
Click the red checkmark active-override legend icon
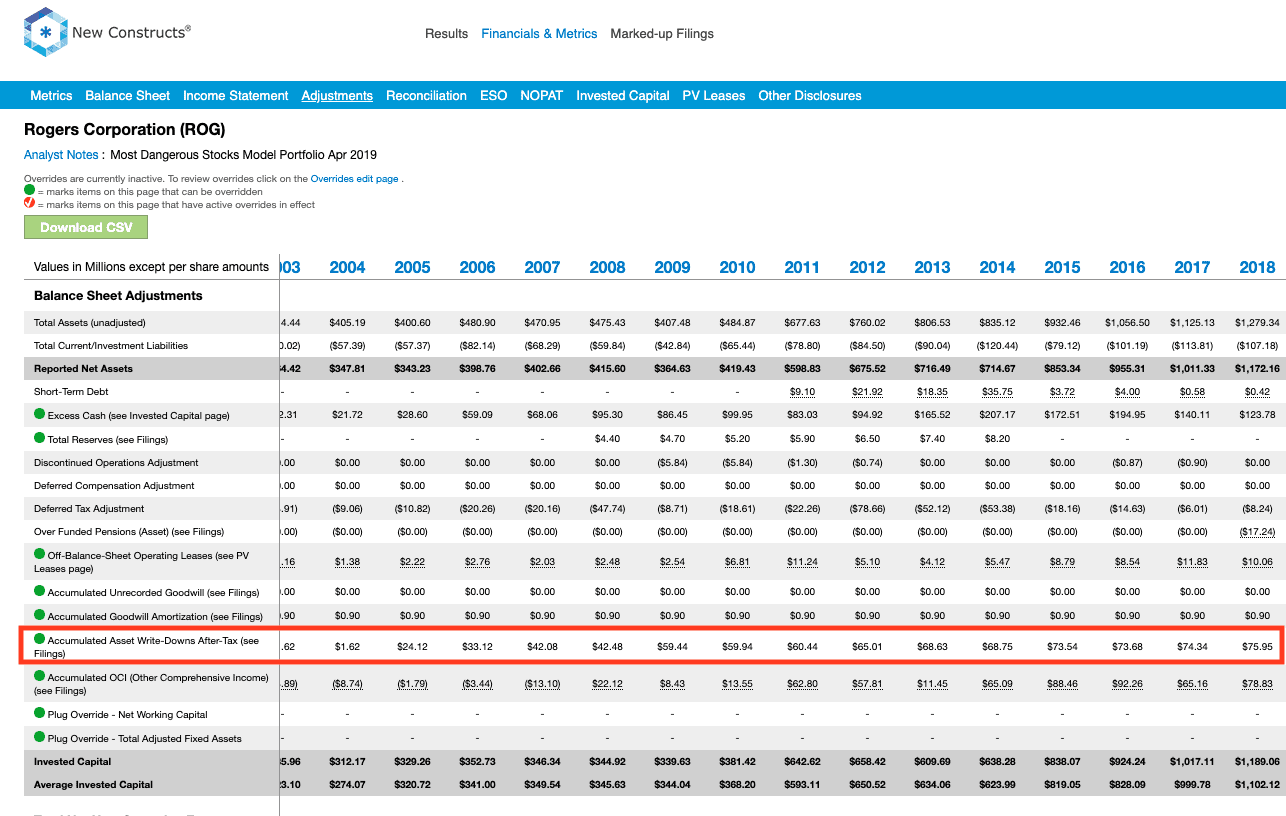click(30, 204)
